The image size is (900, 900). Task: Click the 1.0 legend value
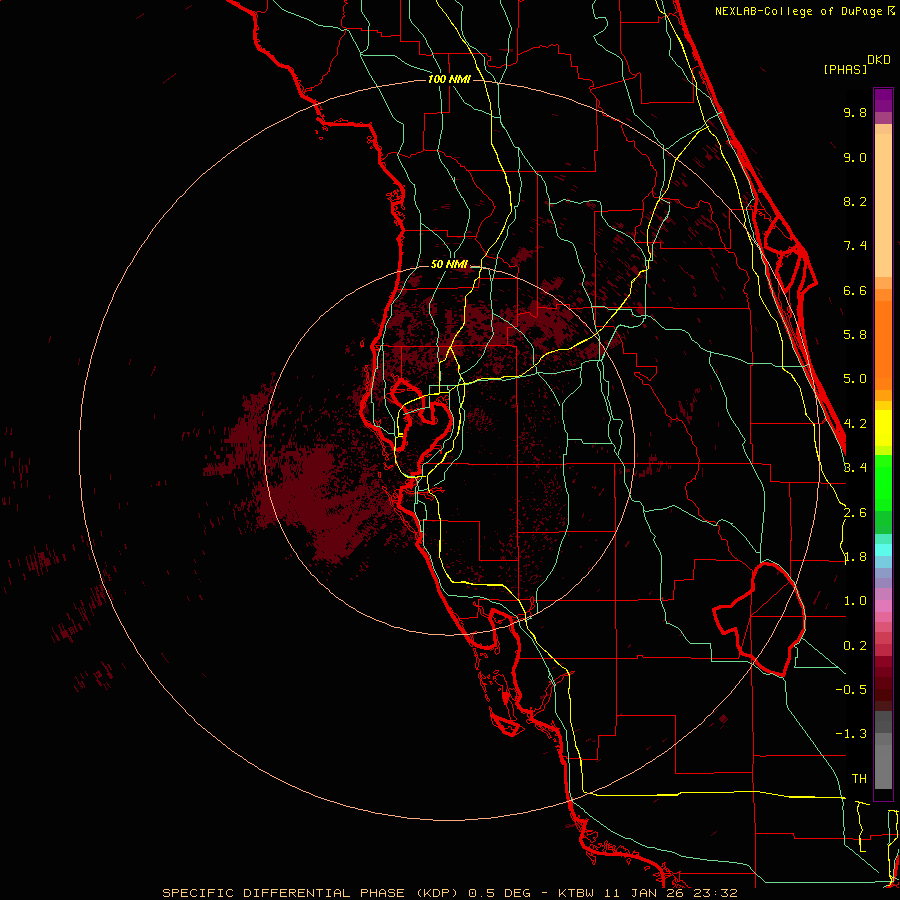point(855,601)
